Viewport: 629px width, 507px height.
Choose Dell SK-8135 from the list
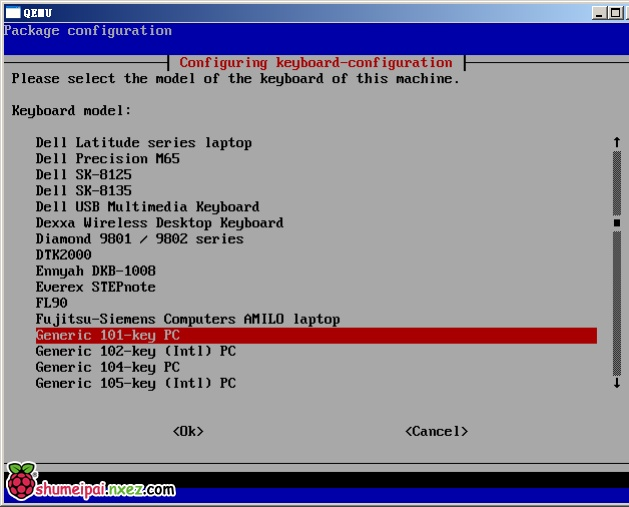click(x=83, y=191)
